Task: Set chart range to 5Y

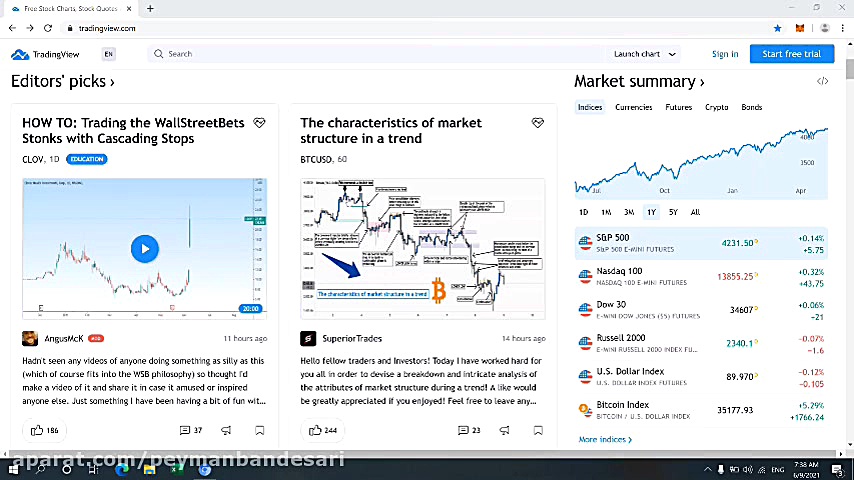Action: pyautogui.click(x=673, y=212)
